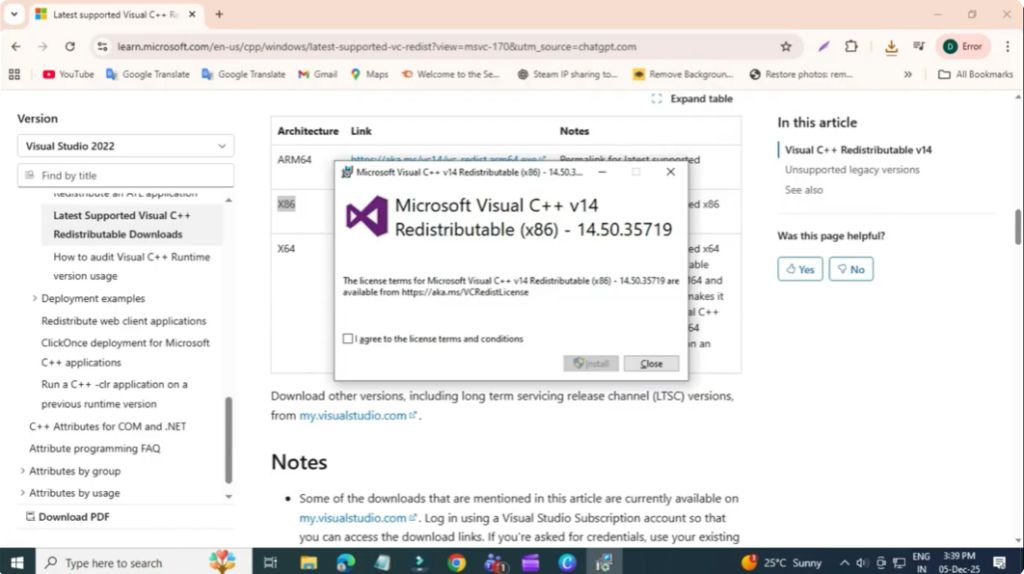Click the taskbar search box

(142, 563)
